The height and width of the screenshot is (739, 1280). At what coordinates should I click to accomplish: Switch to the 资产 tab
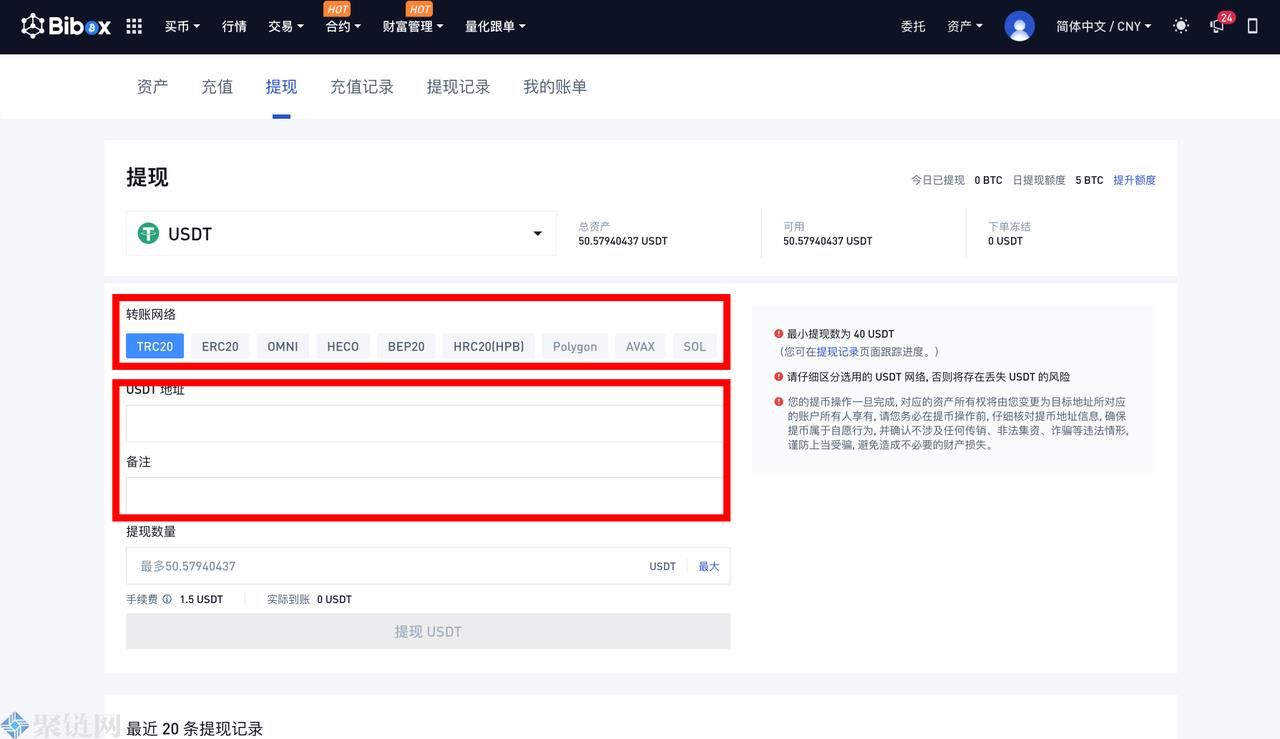152,87
